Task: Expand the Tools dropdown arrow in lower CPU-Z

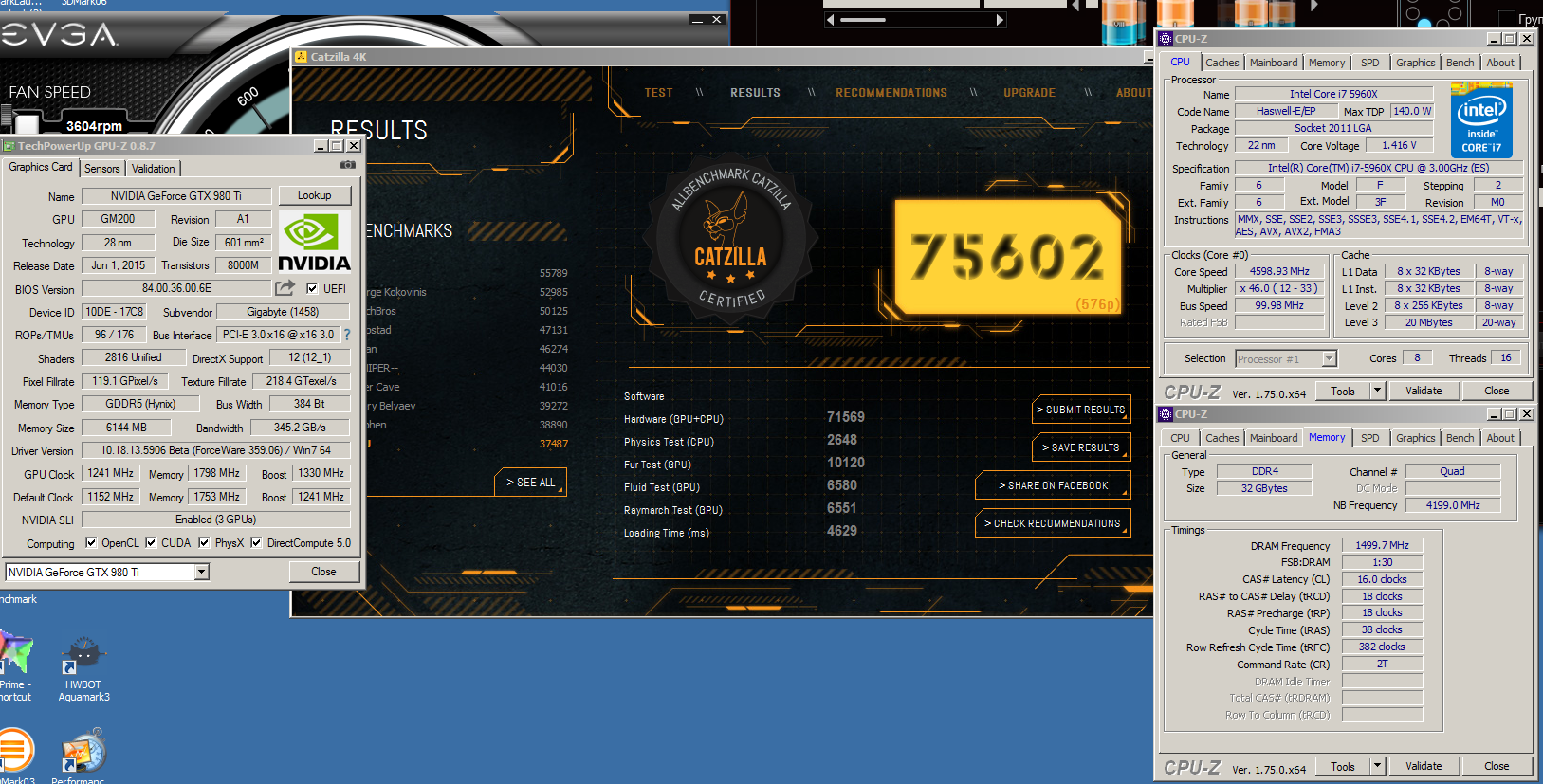Action: (1377, 766)
